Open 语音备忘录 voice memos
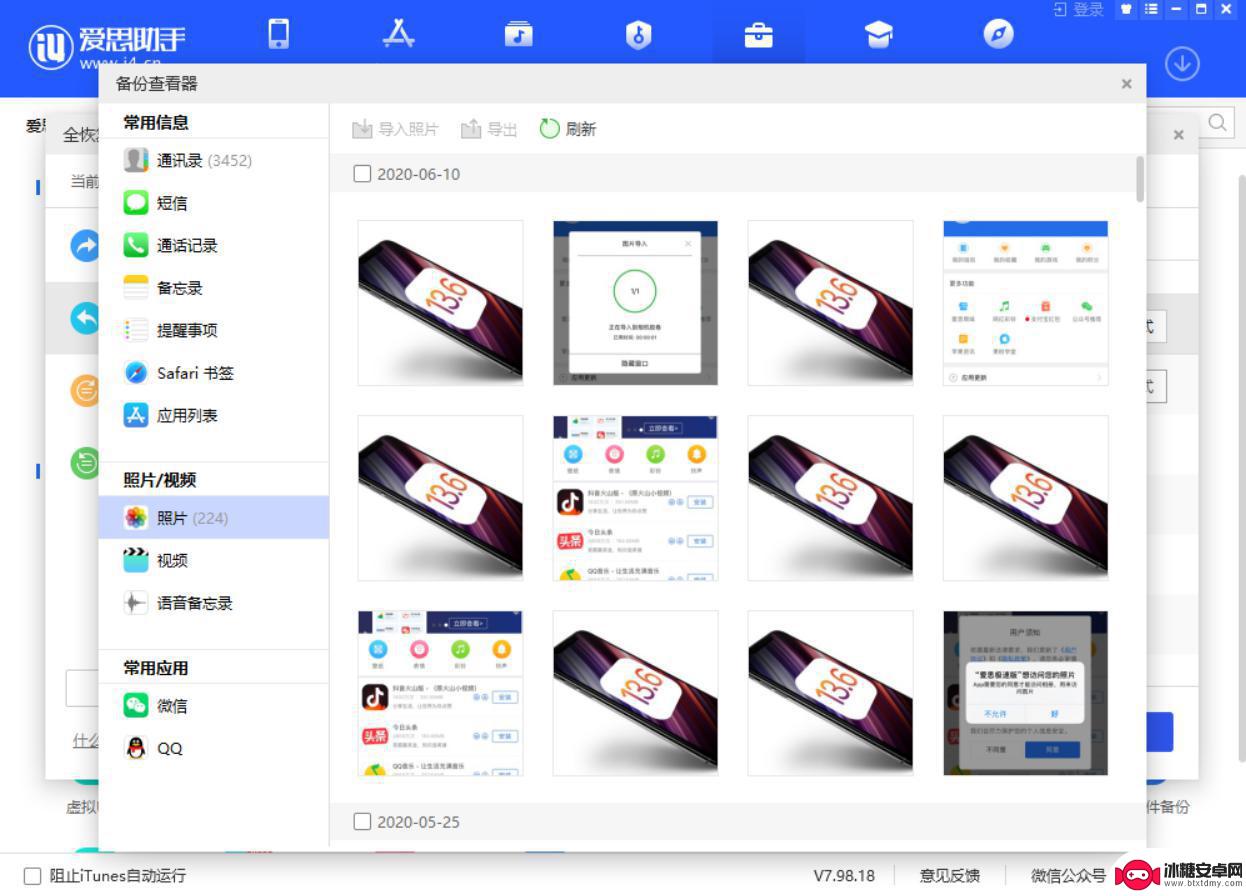The width and height of the screenshot is (1246, 896). pos(213,603)
